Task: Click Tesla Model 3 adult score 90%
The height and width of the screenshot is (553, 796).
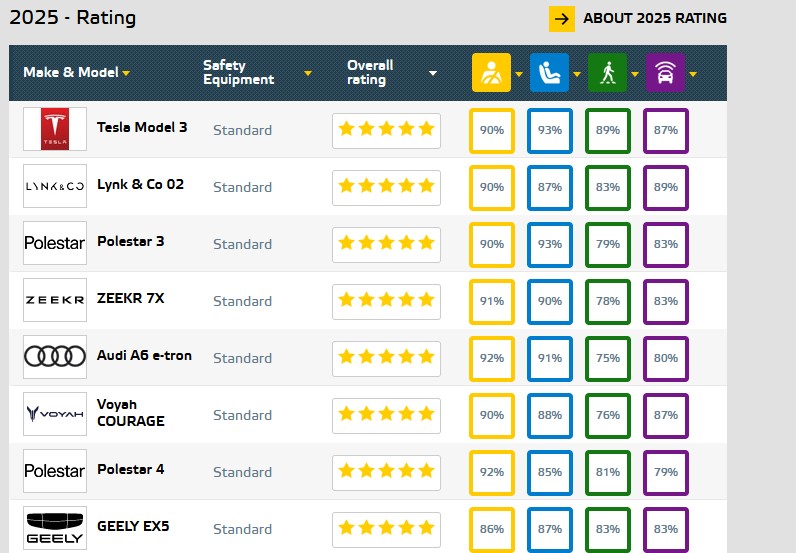Action: (491, 131)
